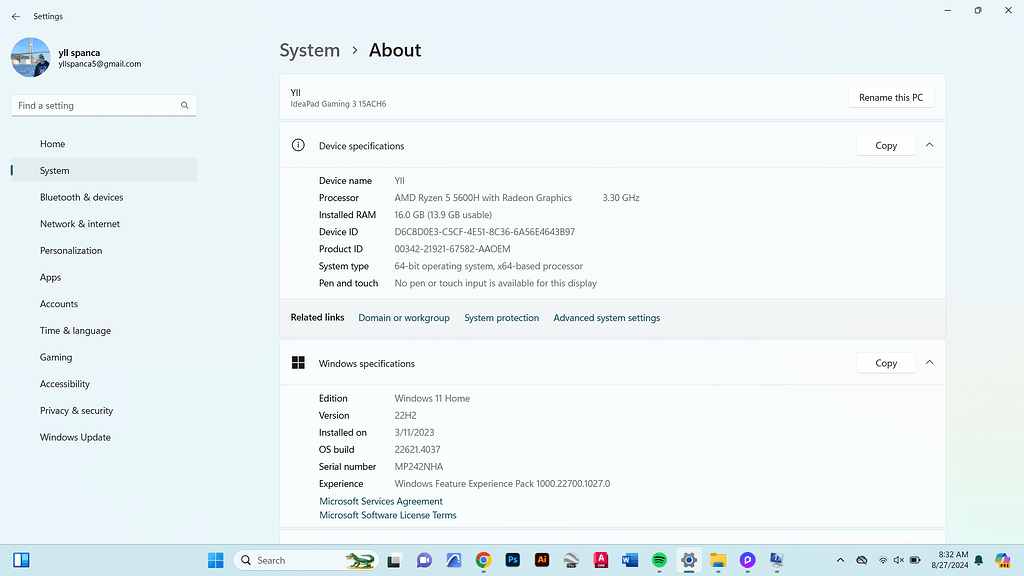1024x576 pixels.
Task: Open Spotify from the taskbar
Action: (x=659, y=560)
